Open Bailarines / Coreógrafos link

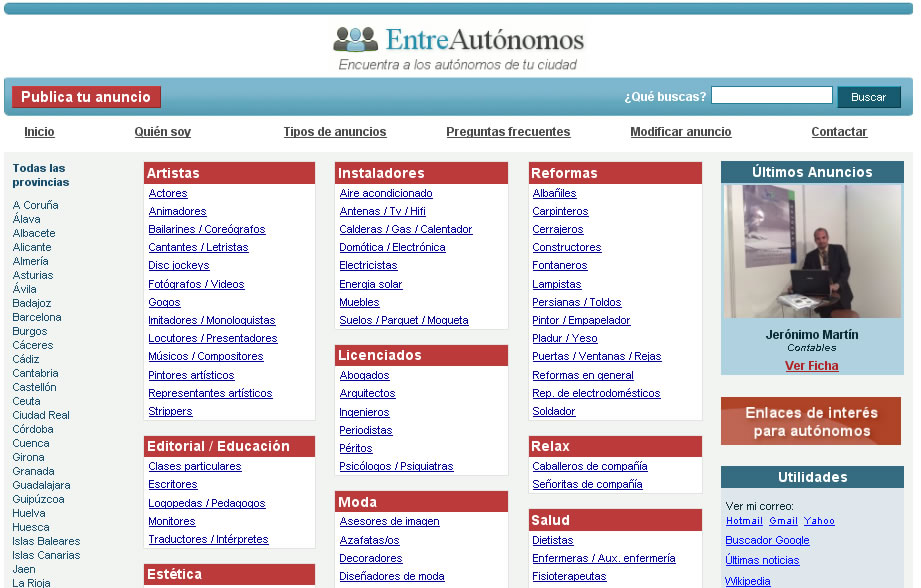click(207, 229)
